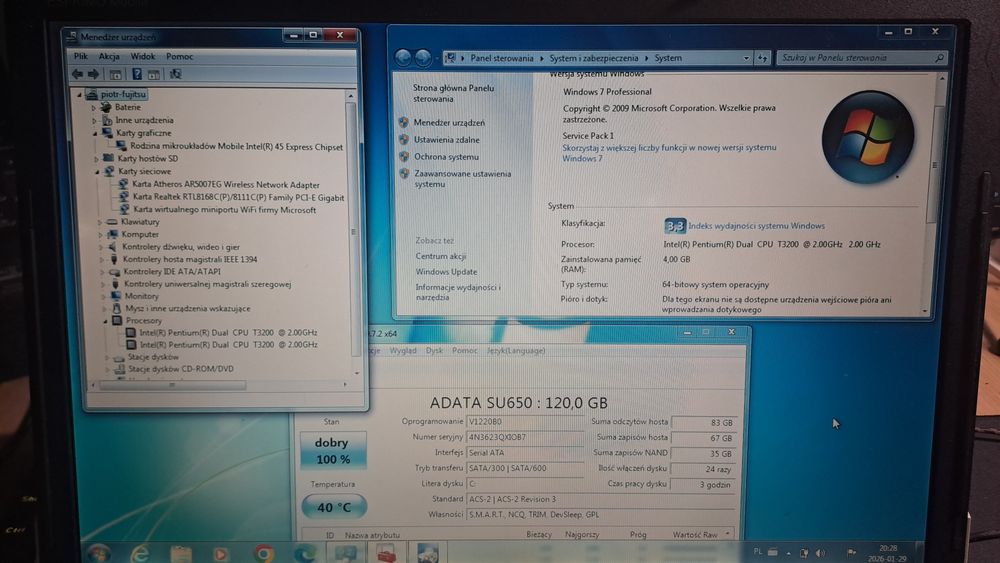Open the Pomoc menu in Device Manager
Screen dimensions: 1000x563
coord(179,56)
